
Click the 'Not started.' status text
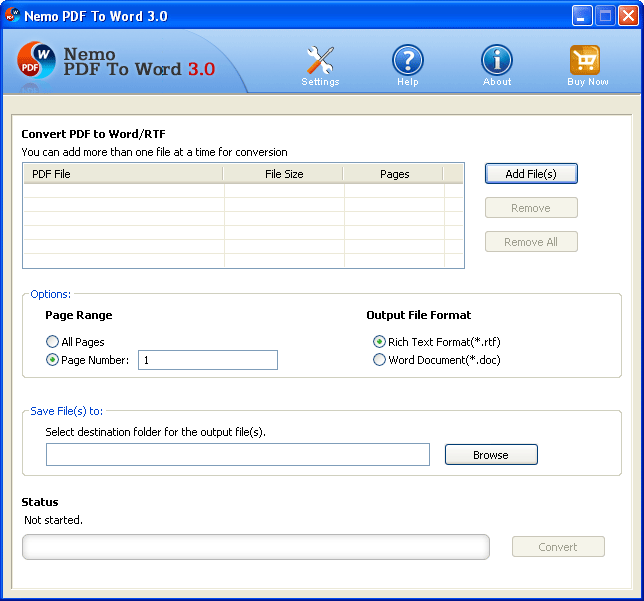pyautogui.click(x=53, y=520)
